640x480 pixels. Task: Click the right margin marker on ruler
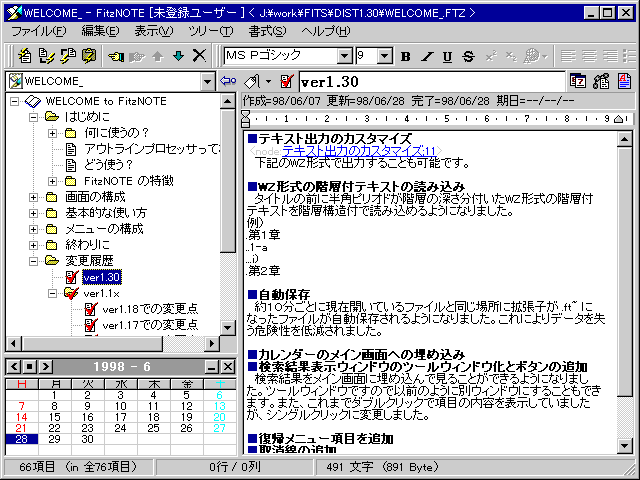point(619,119)
